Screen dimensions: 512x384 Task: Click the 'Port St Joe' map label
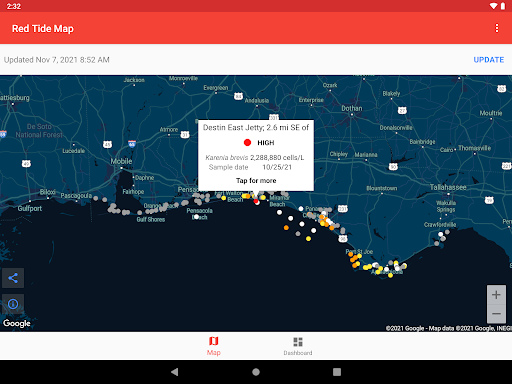359,251
